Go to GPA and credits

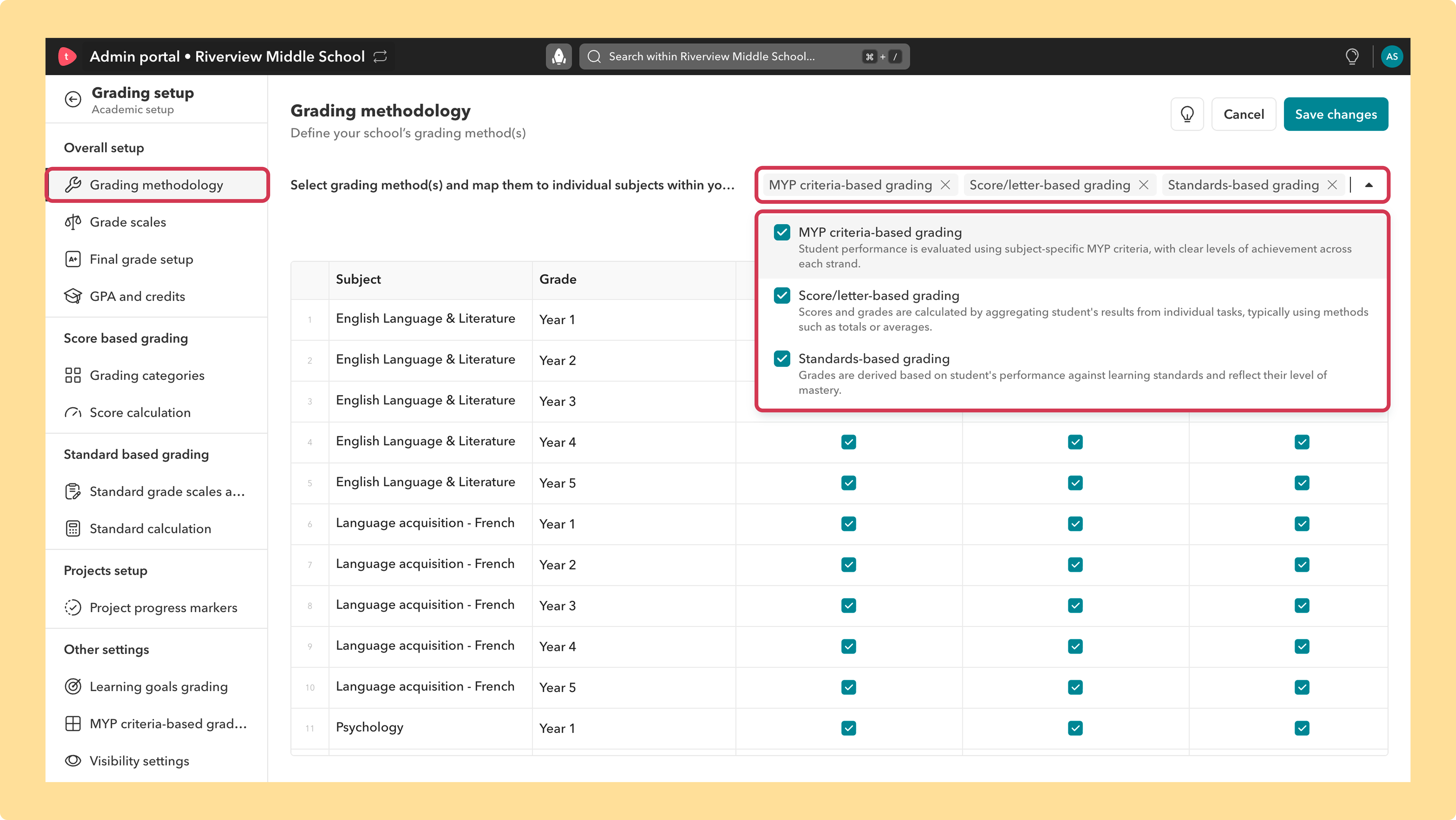coord(157,296)
